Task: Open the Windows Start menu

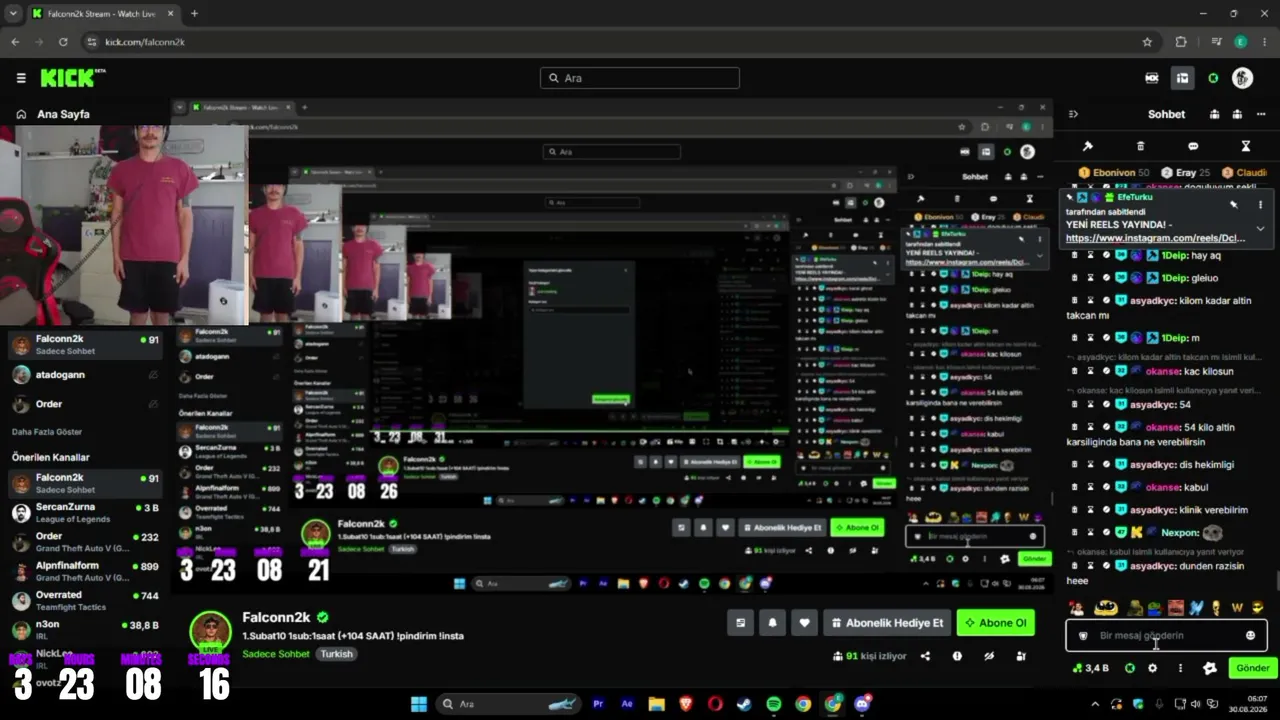Action: pyautogui.click(x=419, y=704)
